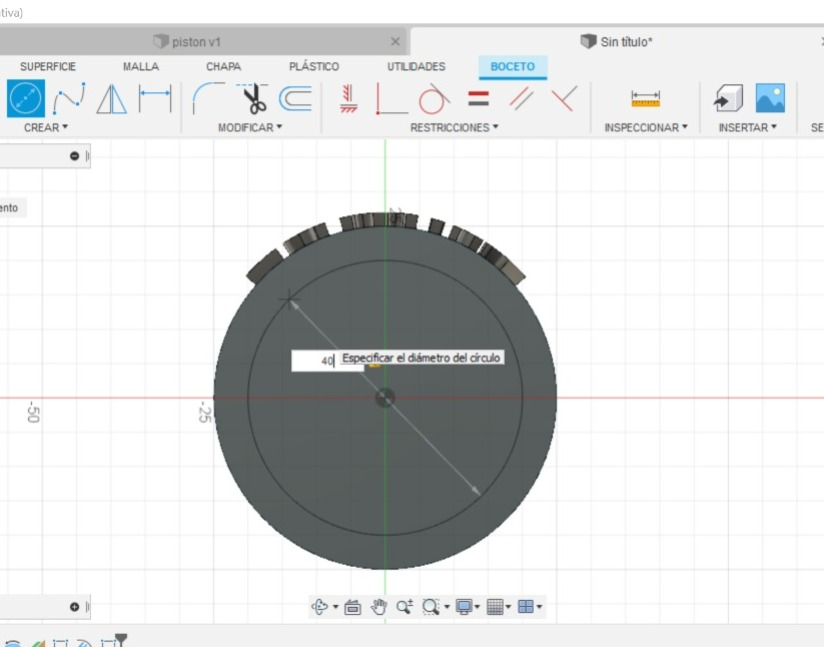The image size is (824, 647).
Task: Open the measure tool
Action: (645, 99)
